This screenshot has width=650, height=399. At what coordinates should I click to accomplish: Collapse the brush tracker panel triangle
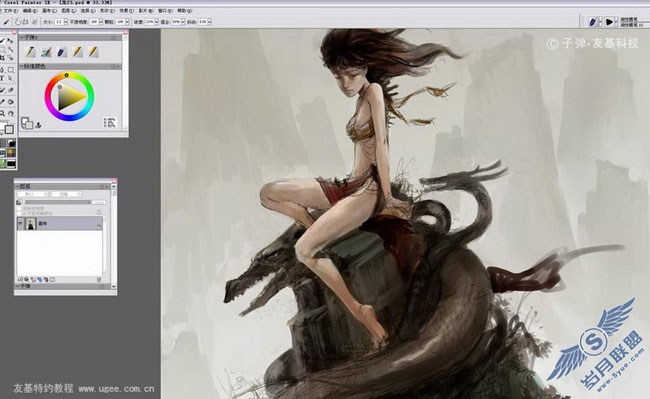(22, 38)
